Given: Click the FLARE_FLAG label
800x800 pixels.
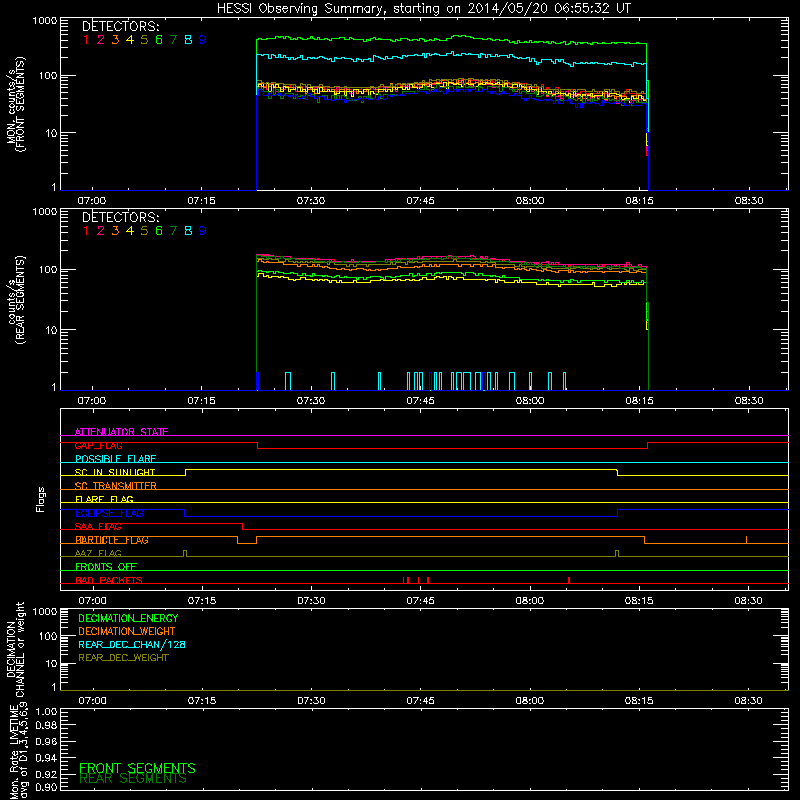Looking at the screenshot, I should pos(104,499).
